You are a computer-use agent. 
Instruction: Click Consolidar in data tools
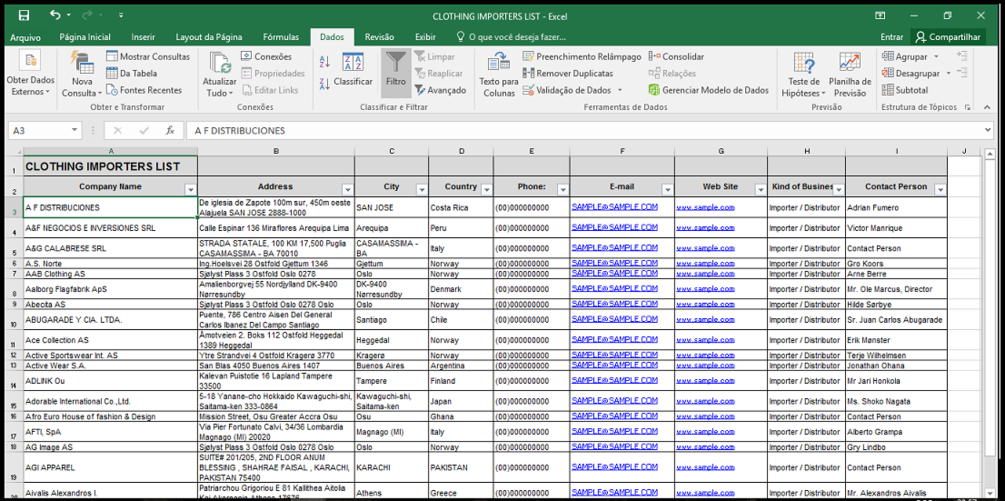pos(676,56)
